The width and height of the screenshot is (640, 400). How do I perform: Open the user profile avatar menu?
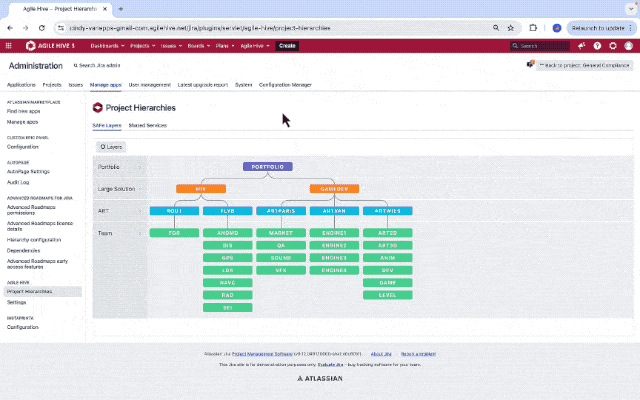[x=629, y=46]
